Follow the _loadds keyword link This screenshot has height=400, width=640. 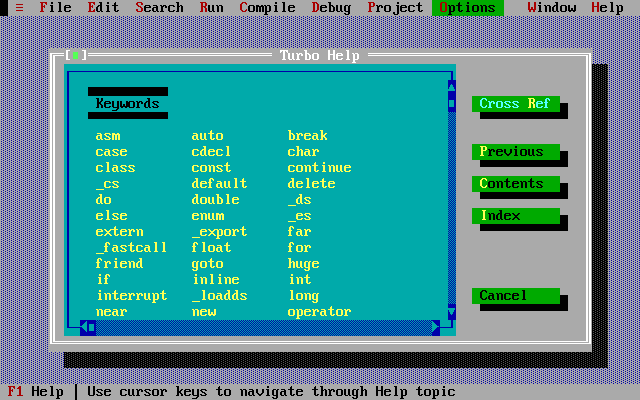click(219, 296)
